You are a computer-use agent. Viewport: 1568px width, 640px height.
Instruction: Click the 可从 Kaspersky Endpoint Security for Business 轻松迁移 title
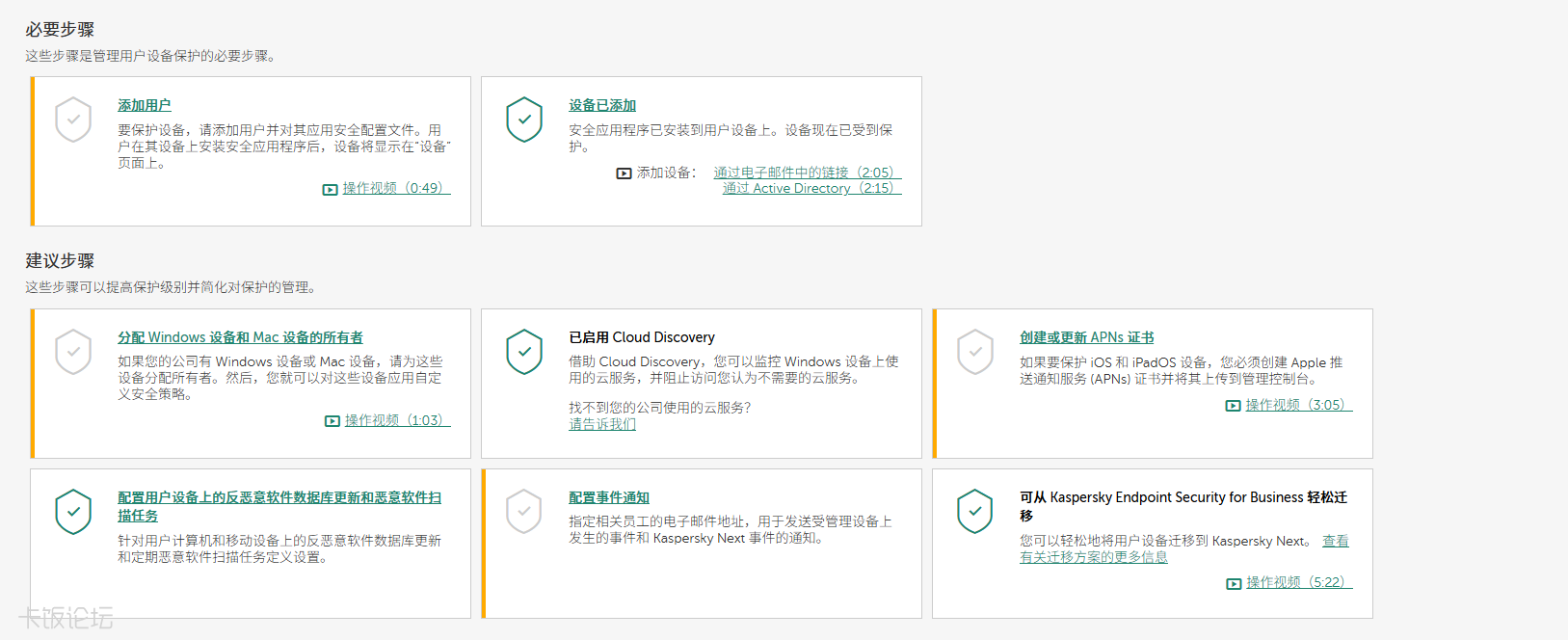pyautogui.click(x=1183, y=506)
